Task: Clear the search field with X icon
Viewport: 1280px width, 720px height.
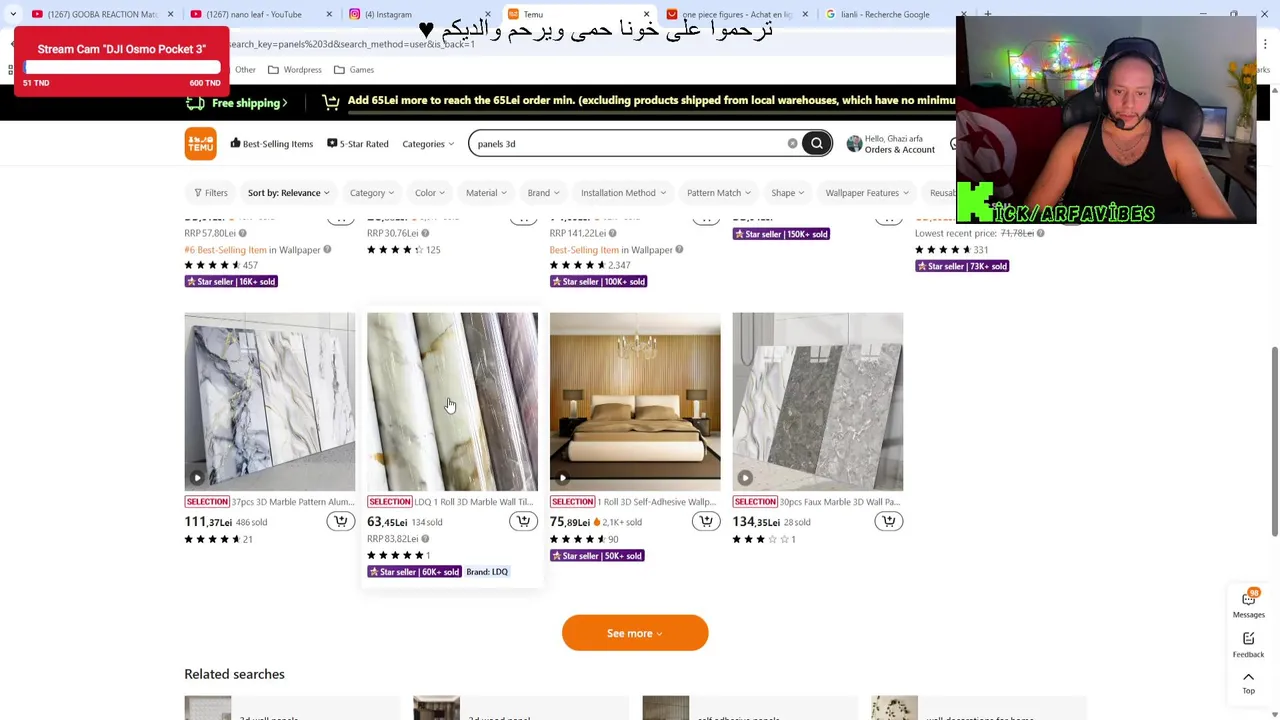Action: [792, 143]
